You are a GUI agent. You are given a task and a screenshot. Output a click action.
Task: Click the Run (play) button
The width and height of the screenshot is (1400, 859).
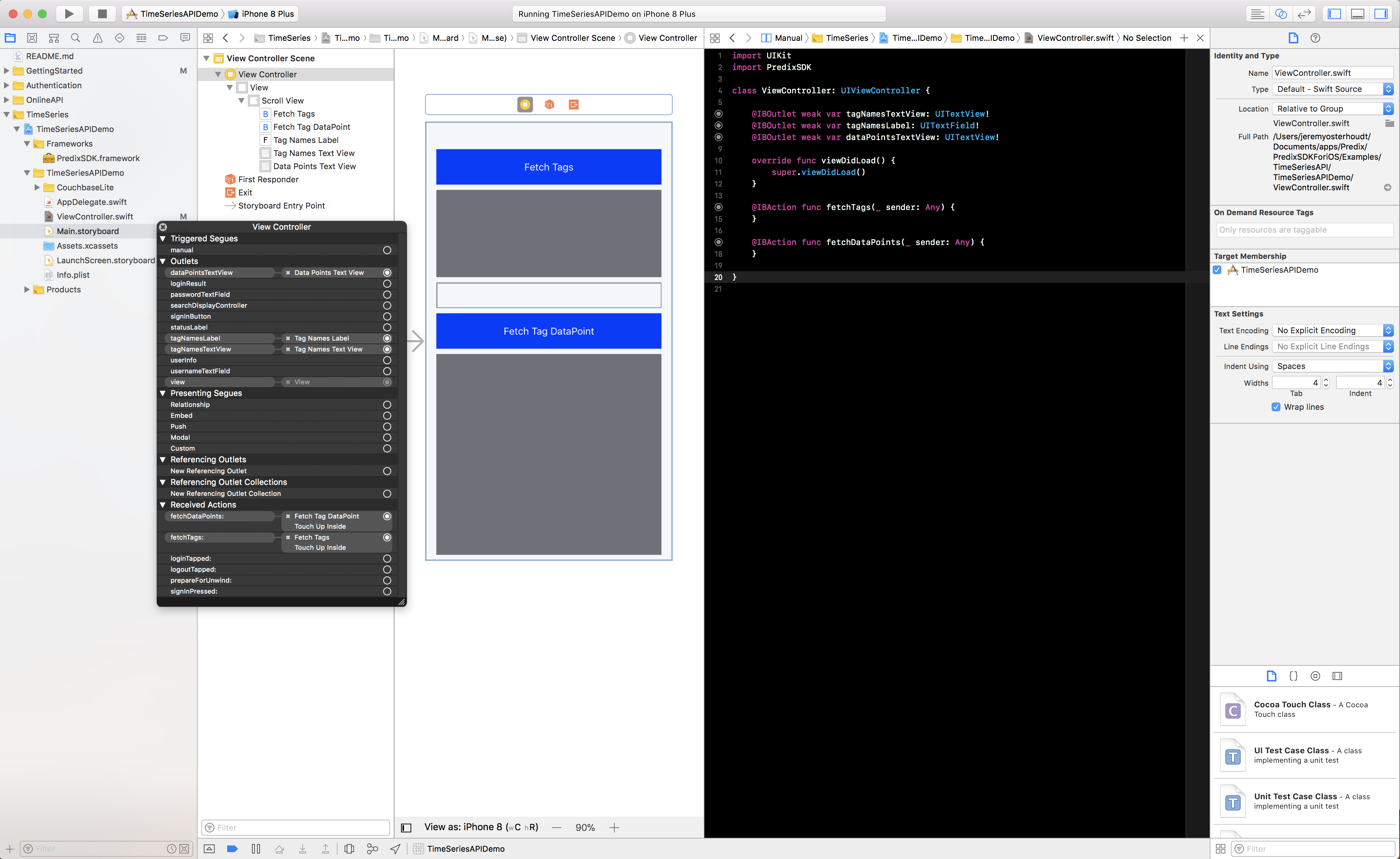click(x=69, y=13)
